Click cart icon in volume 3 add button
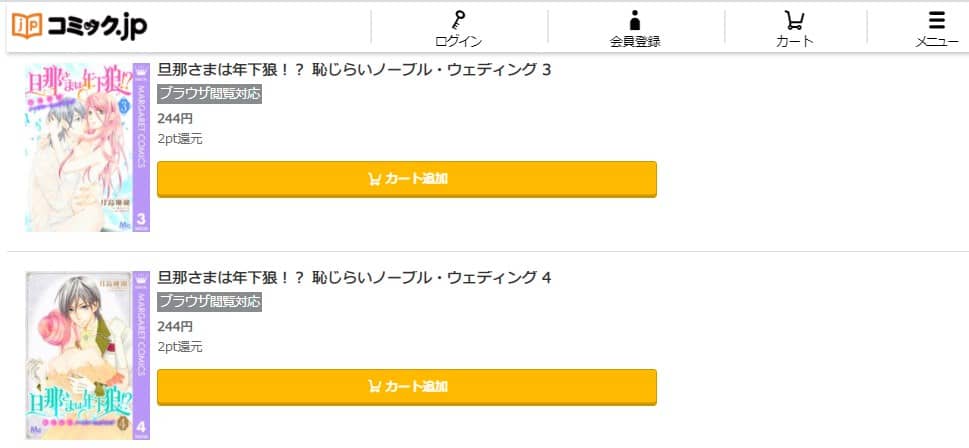This screenshot has width=969, height=448. 374,180
